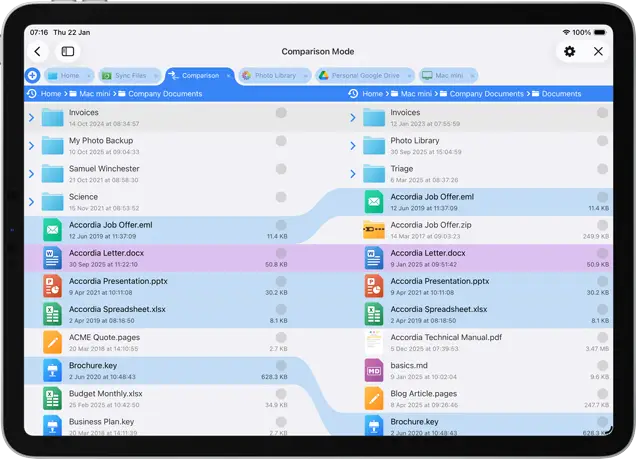Tick selection circle for Photo Library folder

pos(602,141)
